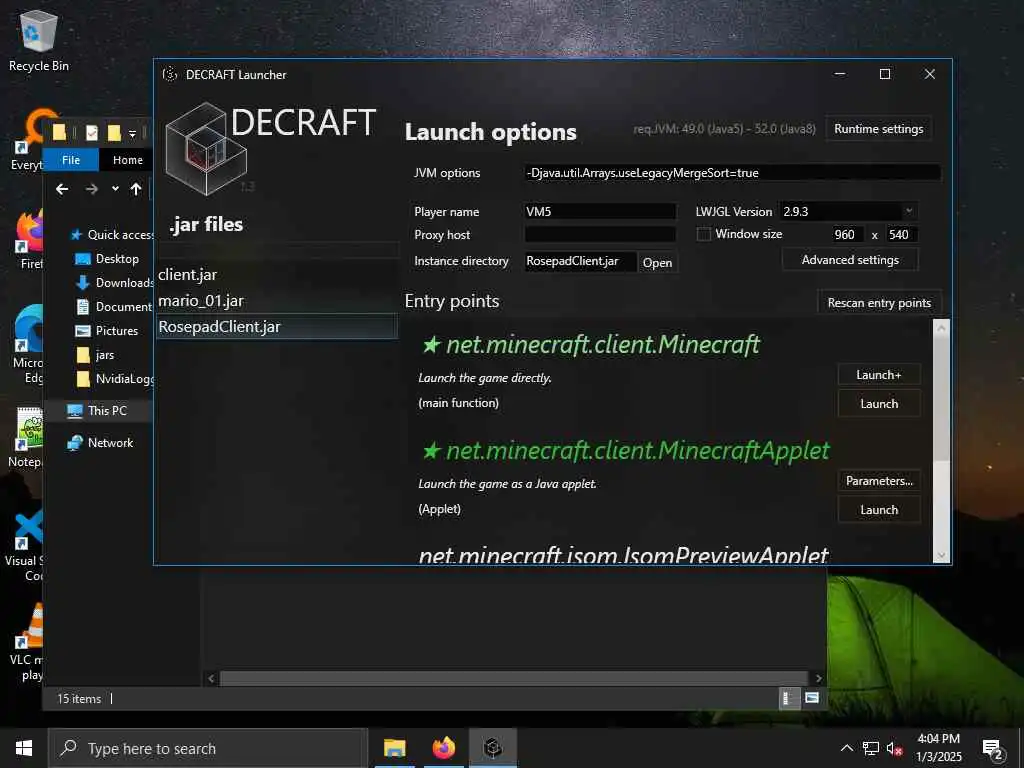The width and height of the screenshot is (1024, 768).
Task: Open File Explorer from the taskbar
Action: (x=394, y=748)
